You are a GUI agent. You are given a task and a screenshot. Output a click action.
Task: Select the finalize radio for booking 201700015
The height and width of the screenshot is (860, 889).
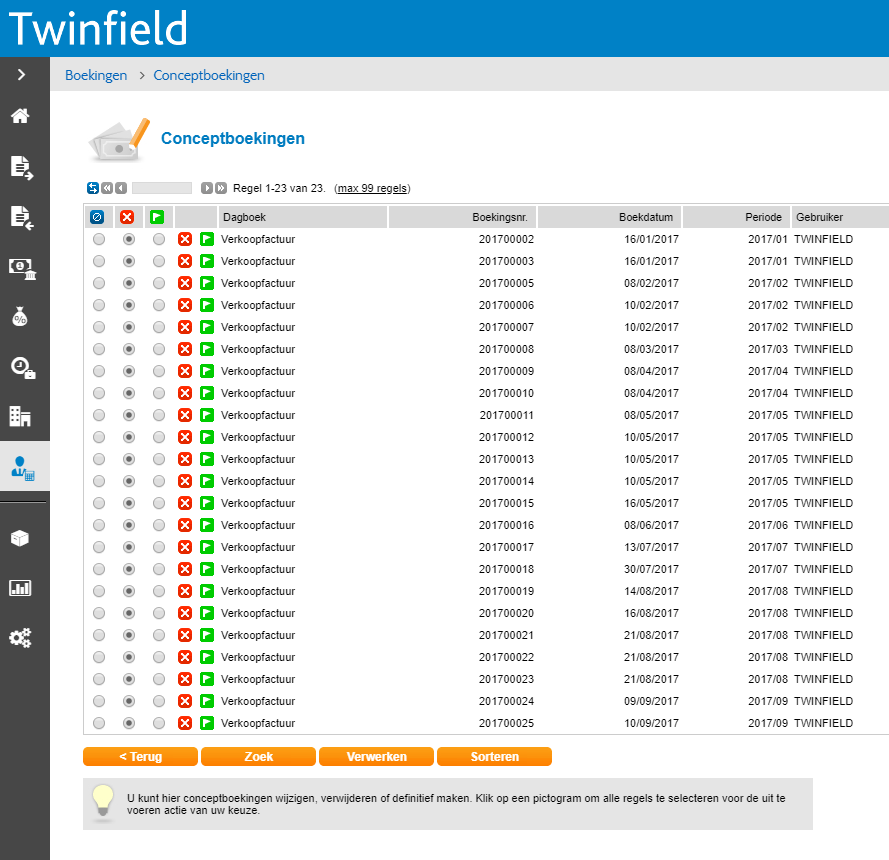click(158, 503)
